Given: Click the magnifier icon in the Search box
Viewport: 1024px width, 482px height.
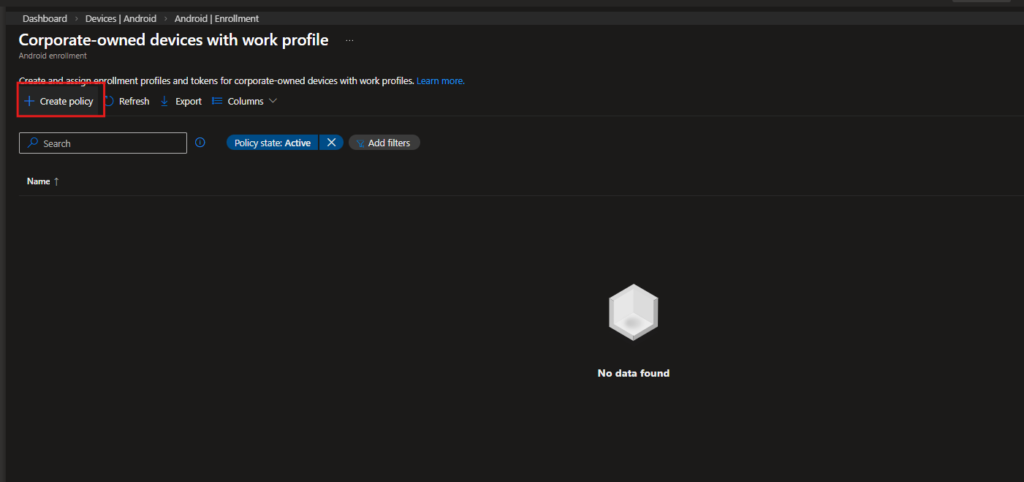Looking at the screenshot, I should [x=33, y=143].
